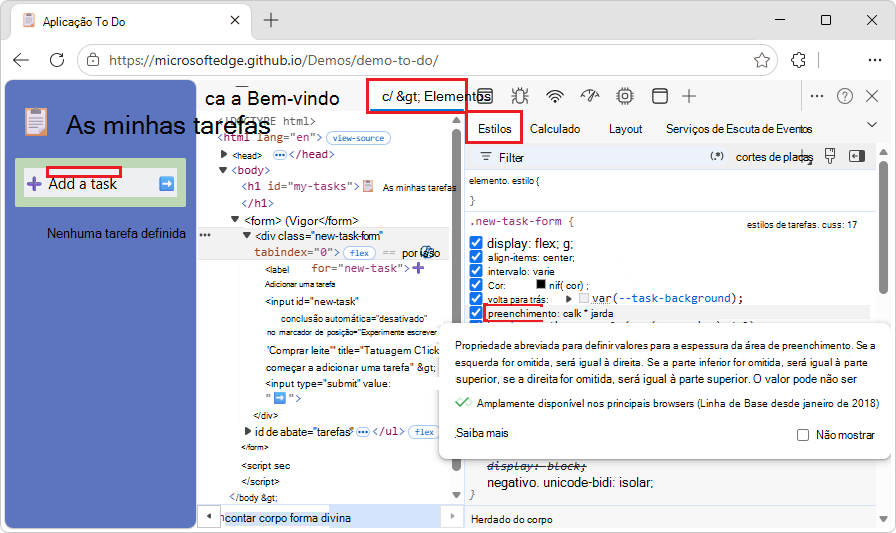This screenshot has width=896, height=533.
Task: Click the favorites star in the address bar
Action: (762, 60)
